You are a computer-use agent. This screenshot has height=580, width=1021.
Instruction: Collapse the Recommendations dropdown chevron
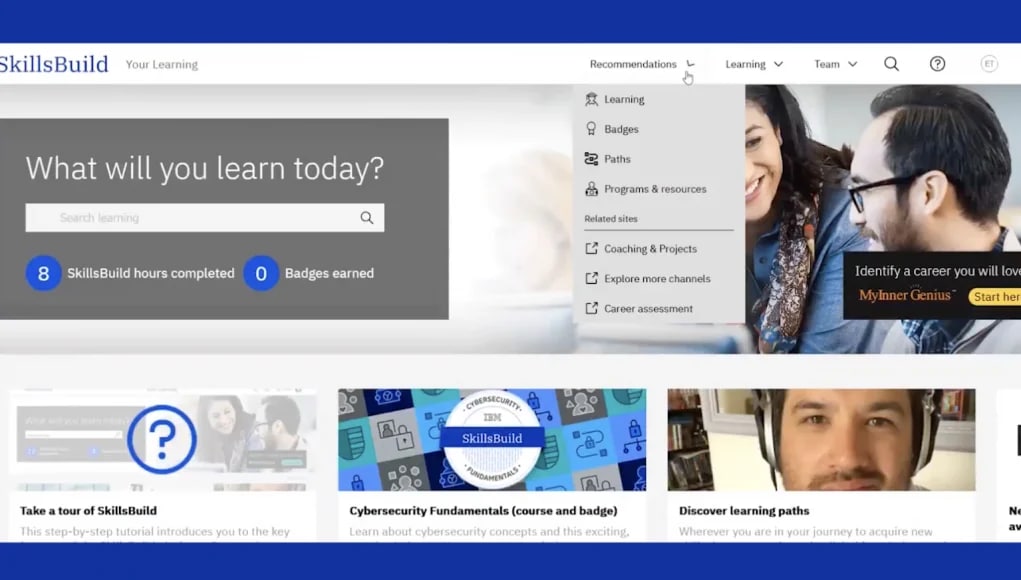click(x=691, y=64)
